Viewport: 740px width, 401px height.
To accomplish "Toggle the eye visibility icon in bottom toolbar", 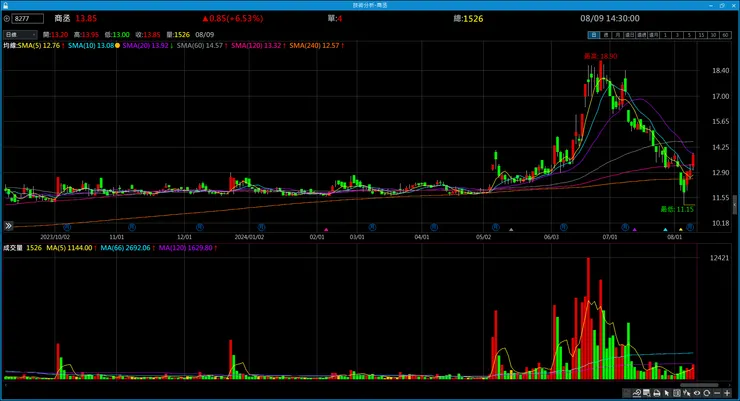I will tap(697, 393).
